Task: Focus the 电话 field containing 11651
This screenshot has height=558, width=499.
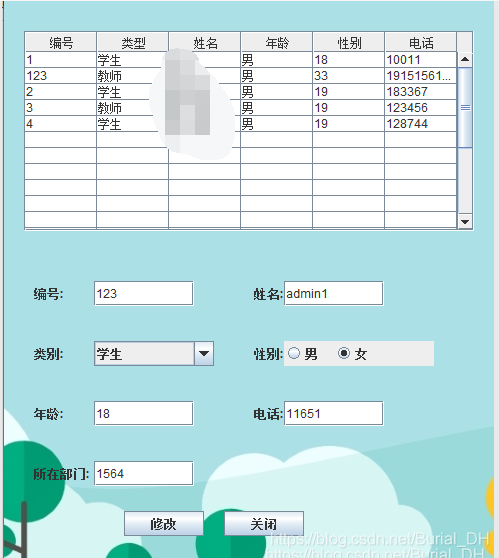Action: tap(333, 414)
